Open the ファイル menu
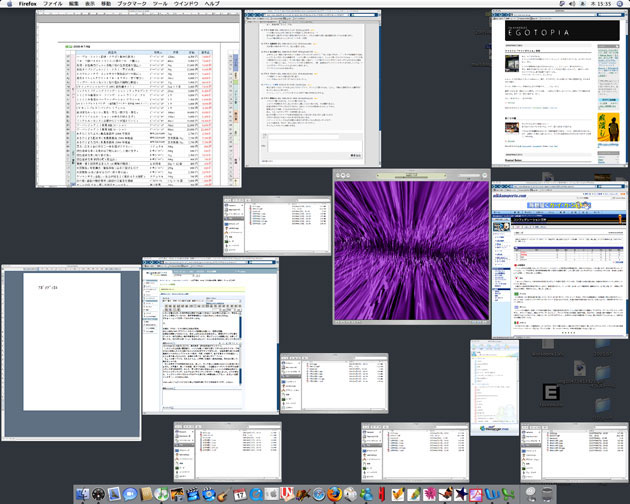Screen dimensions: 630x504 point(54,5)
